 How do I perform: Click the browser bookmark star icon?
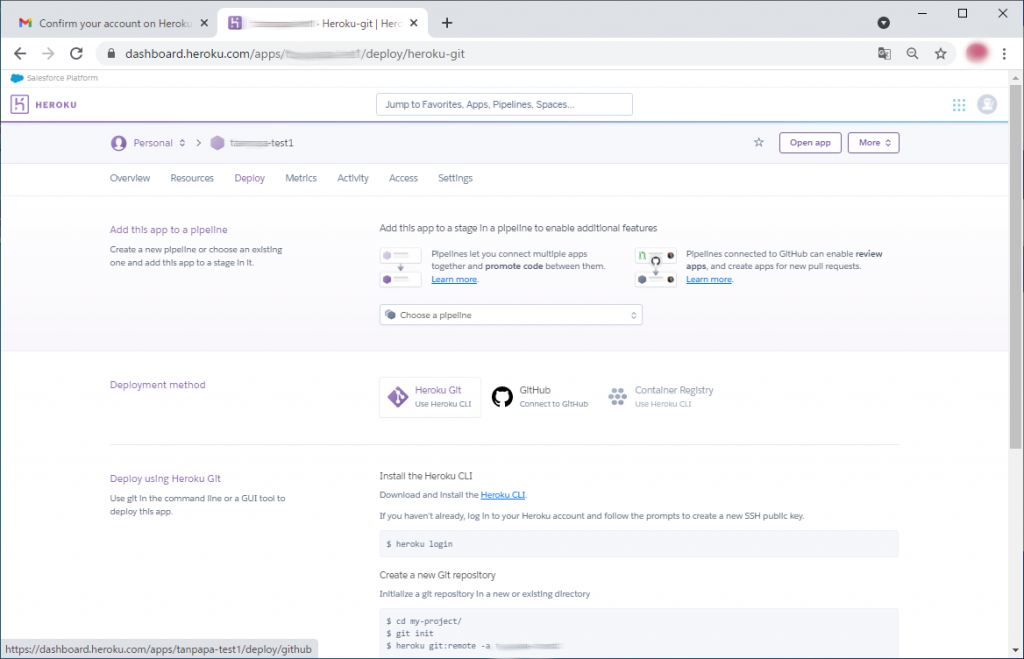[940, 54]
